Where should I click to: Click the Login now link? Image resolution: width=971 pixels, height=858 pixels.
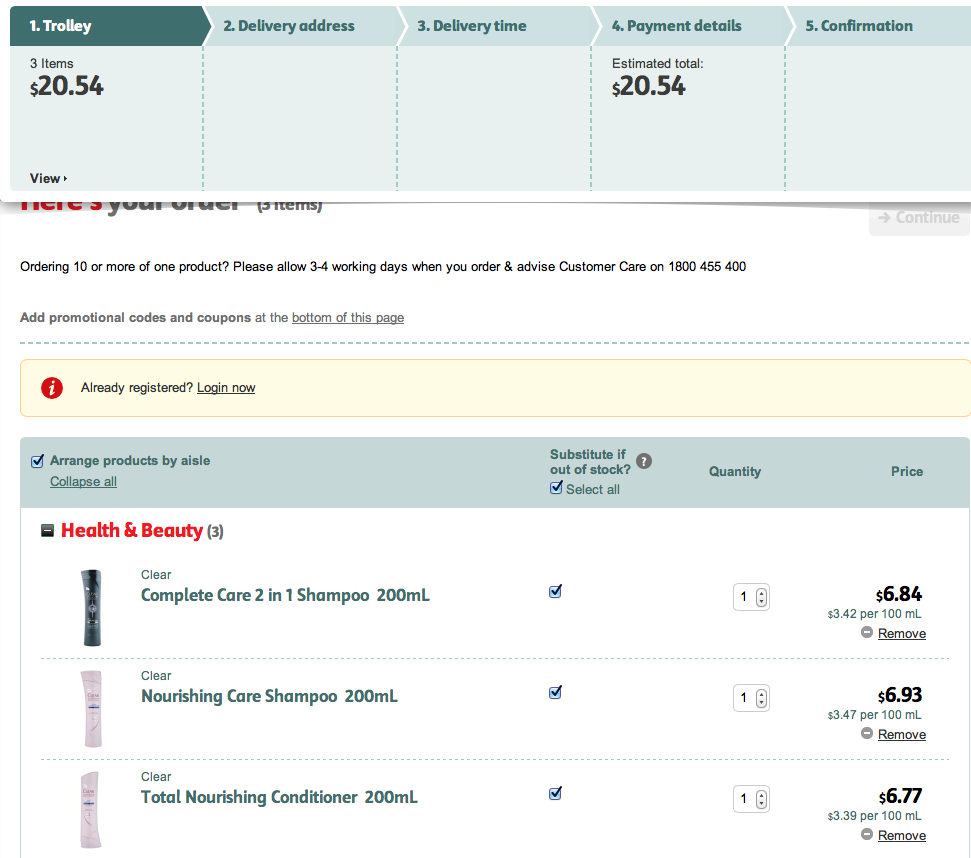point(226,388)
